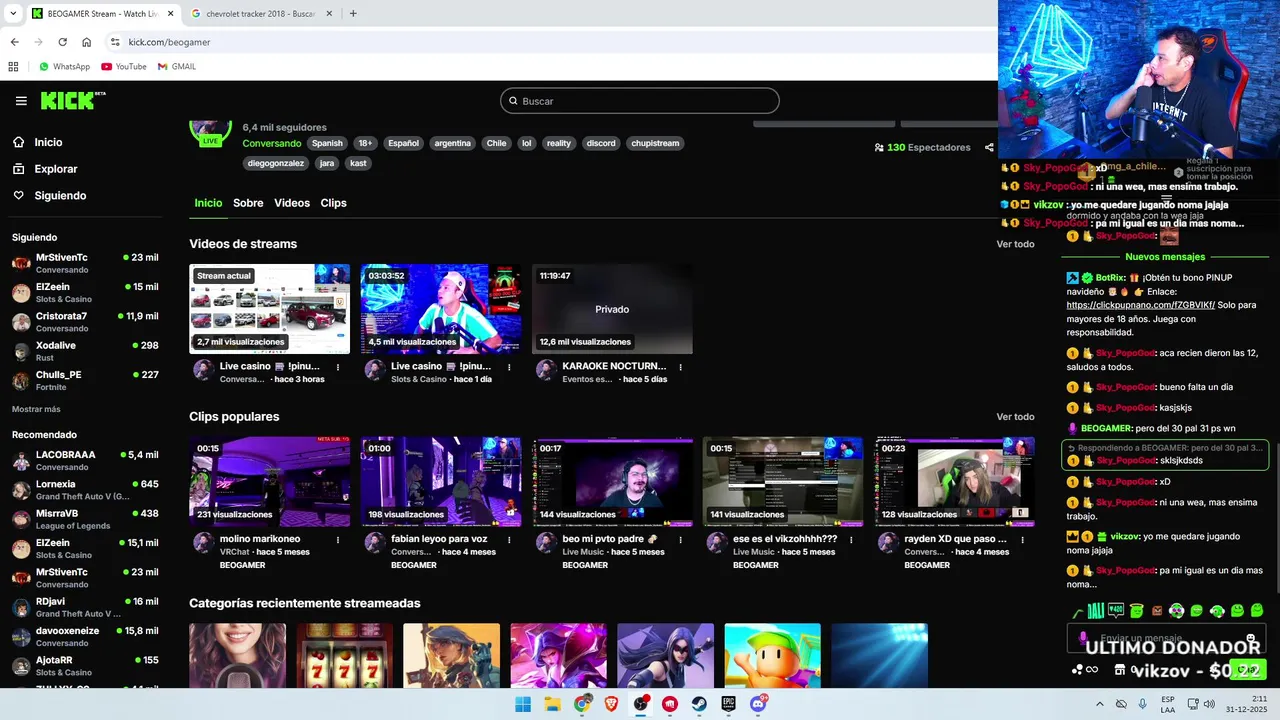Open Discord from the taskbar

pyautogui.click(x=758, y=704)
